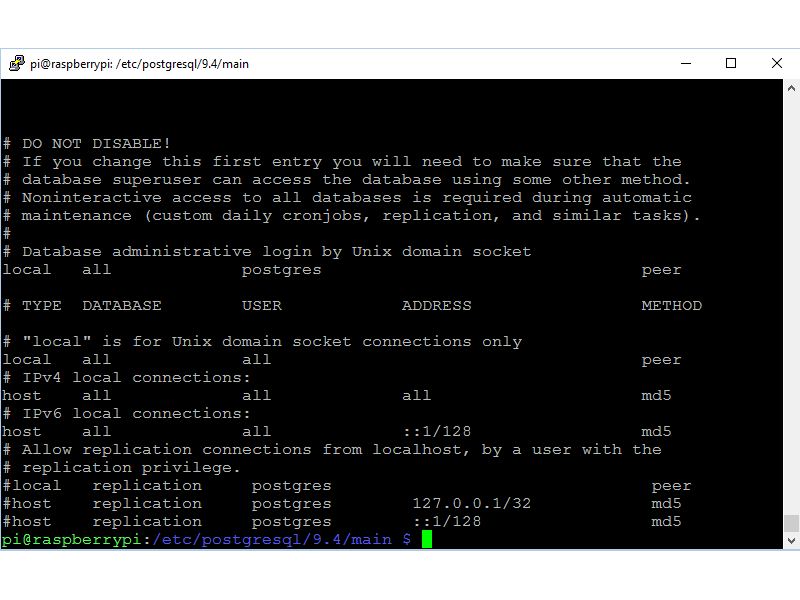Viewport: 800px width, 600px height.
Task: Click address 'all' in IPv4 host row
Action: pos(416,395)
